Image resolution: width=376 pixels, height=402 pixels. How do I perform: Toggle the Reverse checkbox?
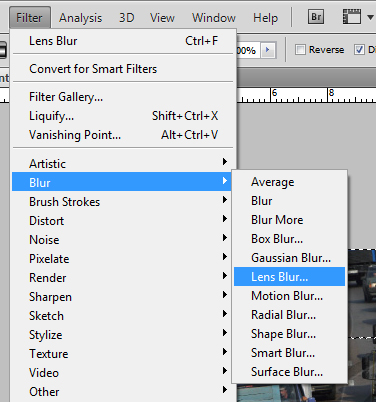tap(300, 50)
